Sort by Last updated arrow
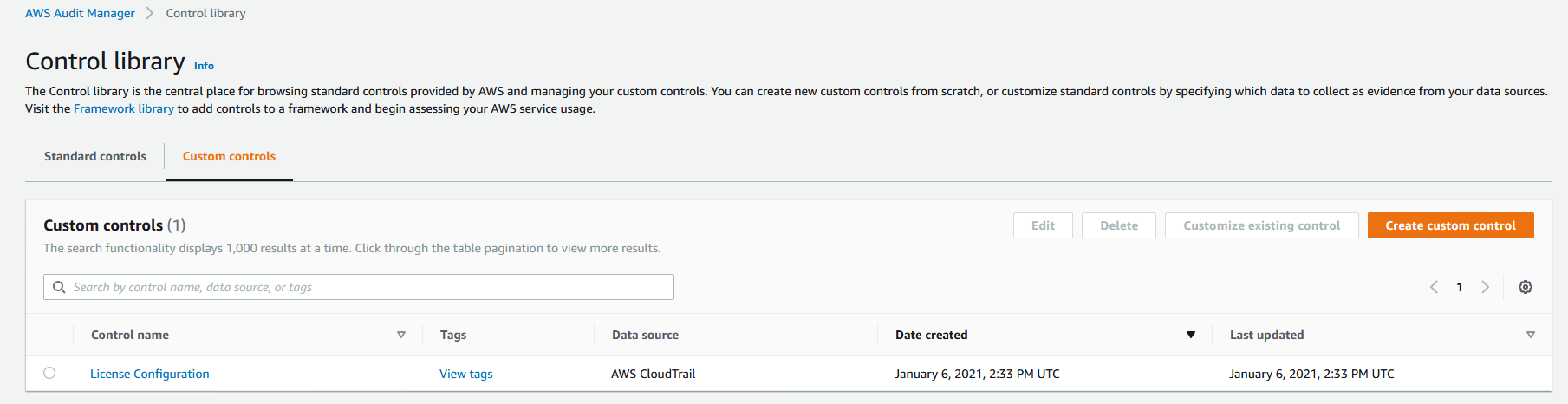Screen dimensions: 1568x404 pyautogui.click(x=1531, y=335)
